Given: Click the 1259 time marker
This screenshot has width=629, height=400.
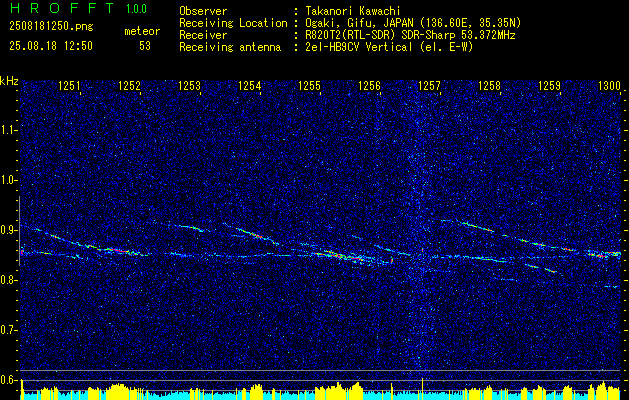Looking at the screenshot, I should [x=549, y=85].
